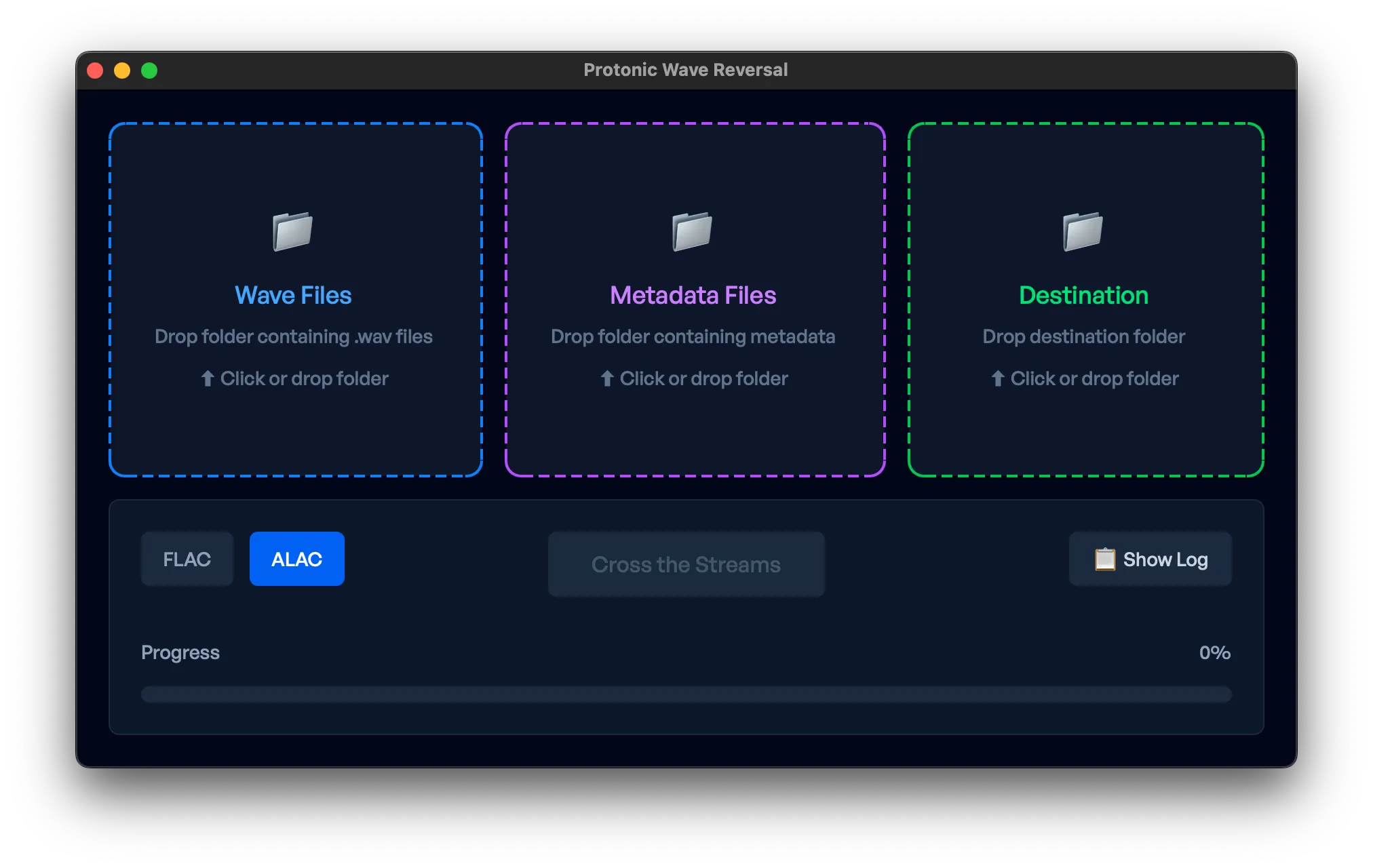
Task: Select ALAC output format
Action: 296,559
